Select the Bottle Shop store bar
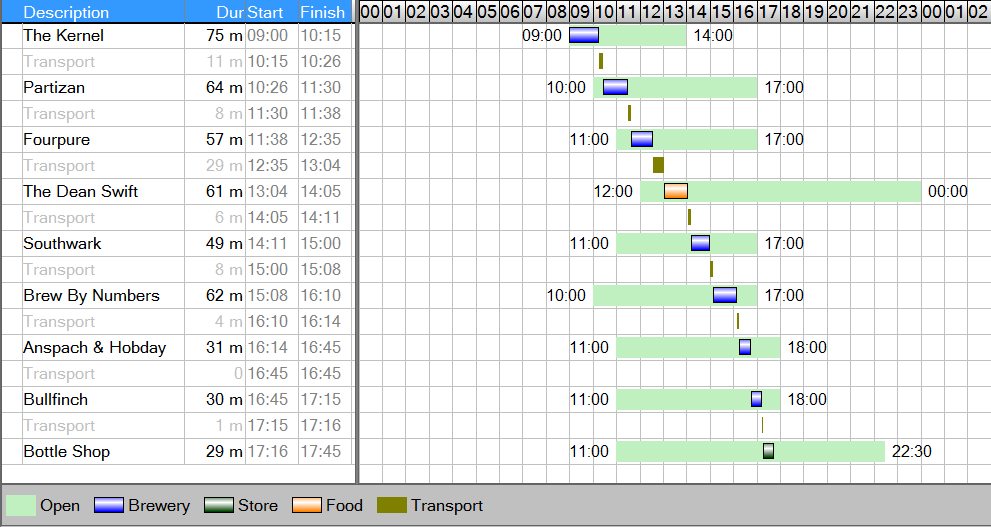The width and height of the screenshot is (991, 527). (x=769, y=451)
